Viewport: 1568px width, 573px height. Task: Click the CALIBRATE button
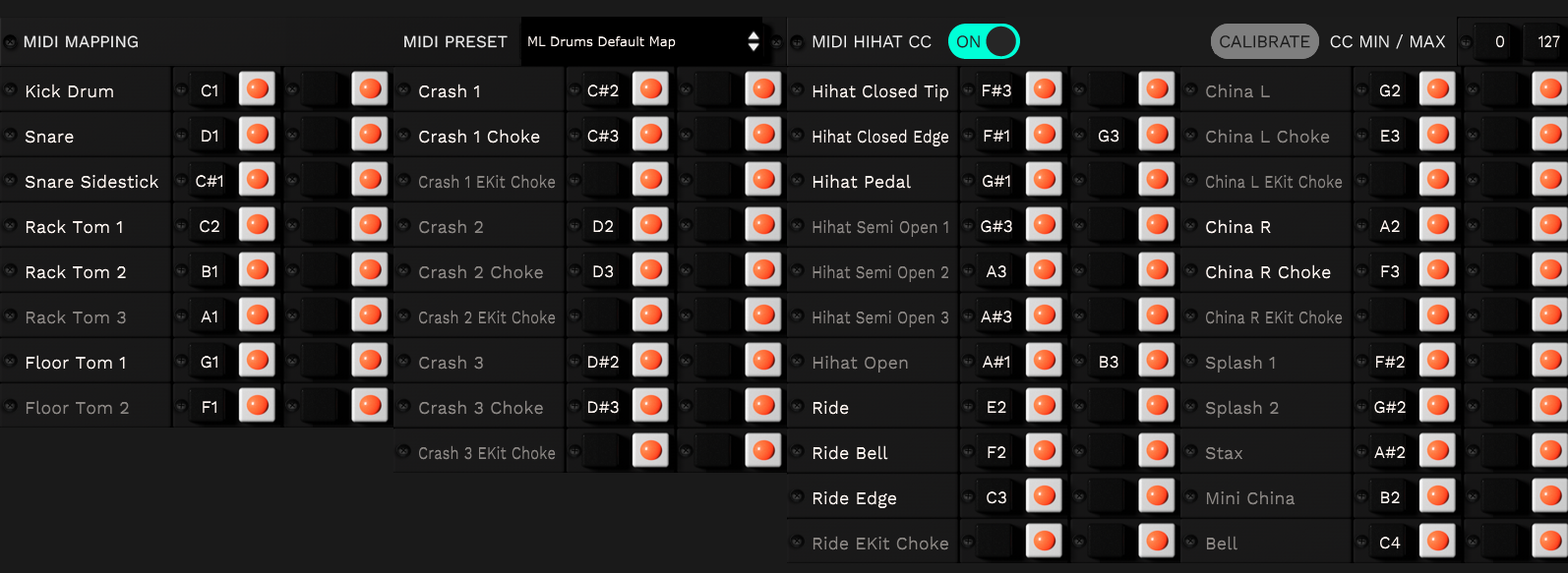(x=1264, y=41)
